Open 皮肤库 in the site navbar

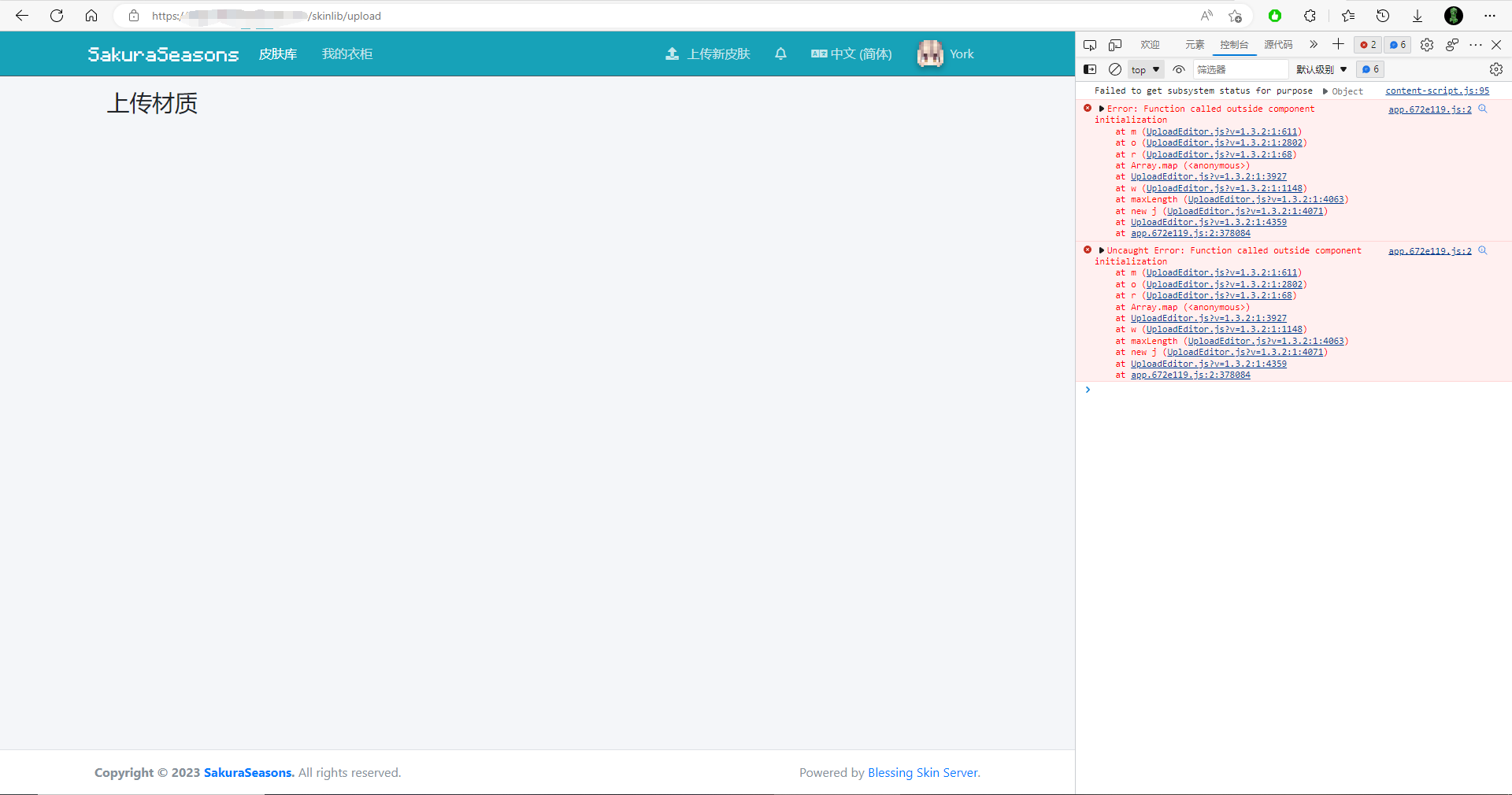coord(278,54)
